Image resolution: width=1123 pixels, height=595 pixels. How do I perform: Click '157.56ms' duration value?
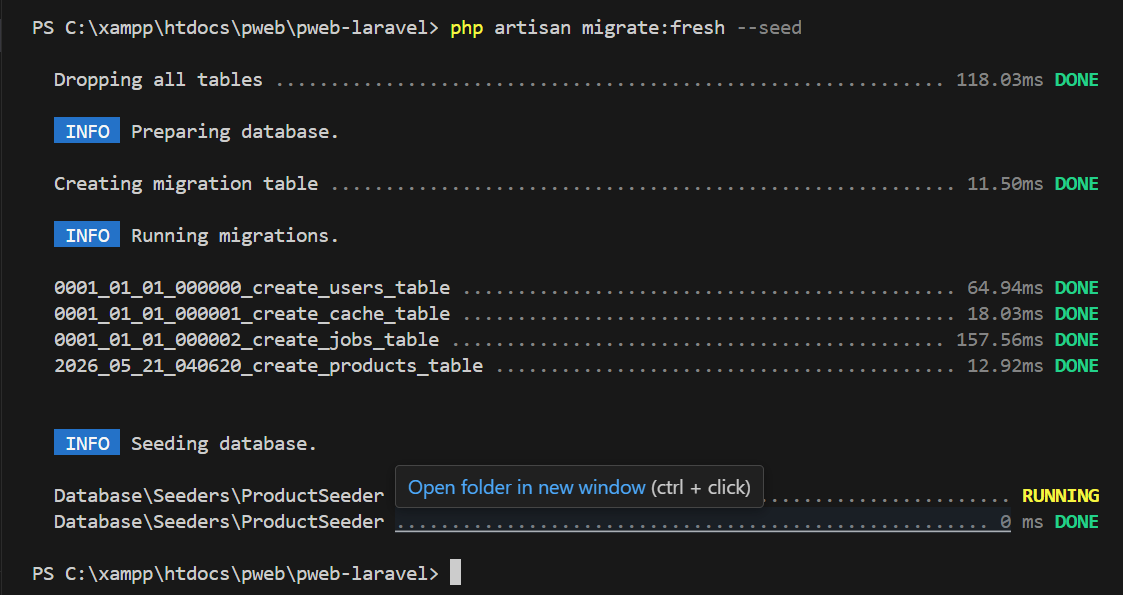1000,339
